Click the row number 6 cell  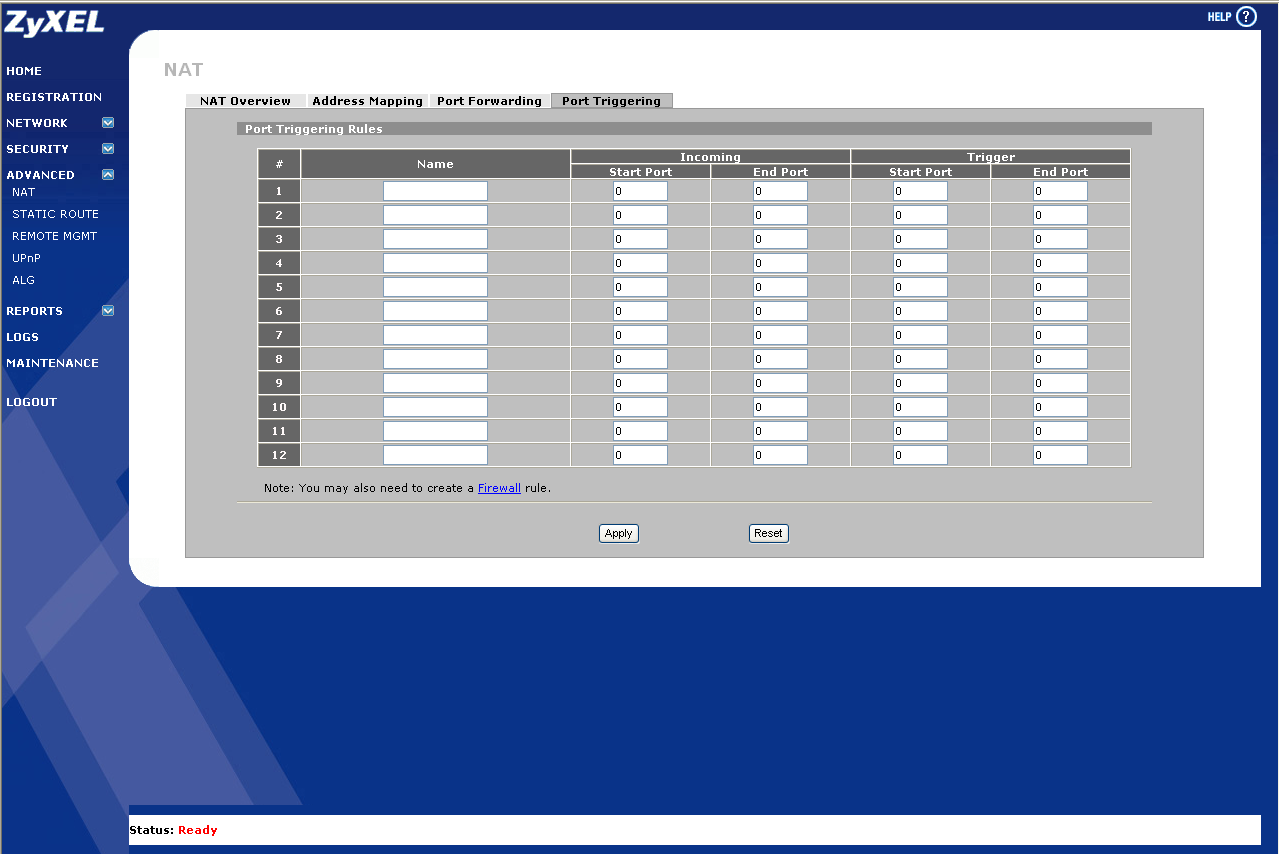pyautogui.click(x=279, y=311)
